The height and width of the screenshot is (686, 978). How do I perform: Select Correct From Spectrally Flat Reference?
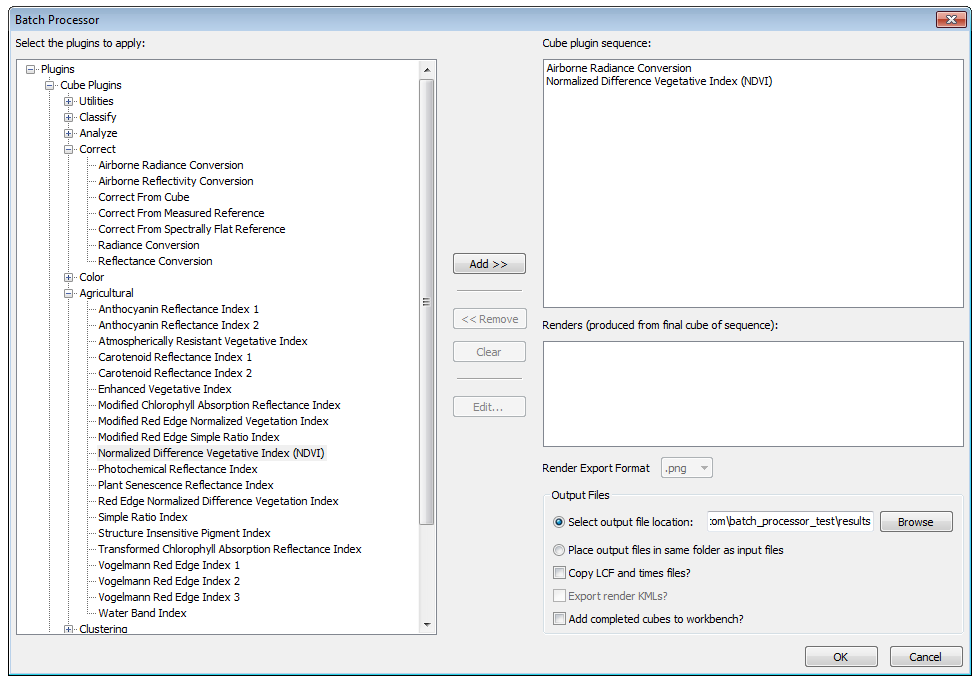(192, 229)
